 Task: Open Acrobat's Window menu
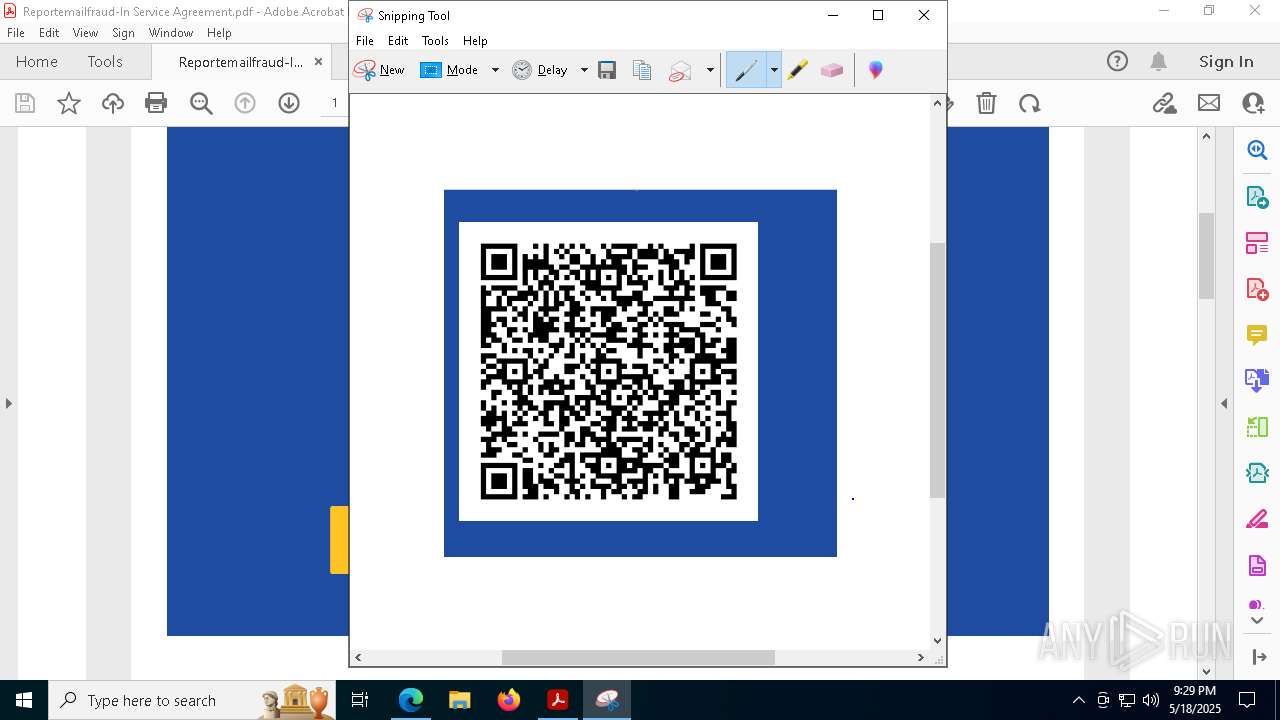pyautogui.click(x=171, y=33)
